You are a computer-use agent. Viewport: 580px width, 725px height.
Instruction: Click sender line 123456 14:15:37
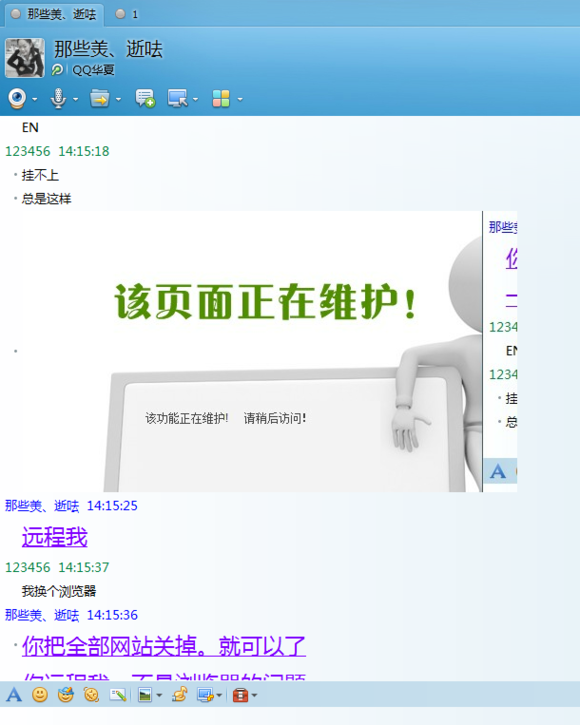(57, 567)
